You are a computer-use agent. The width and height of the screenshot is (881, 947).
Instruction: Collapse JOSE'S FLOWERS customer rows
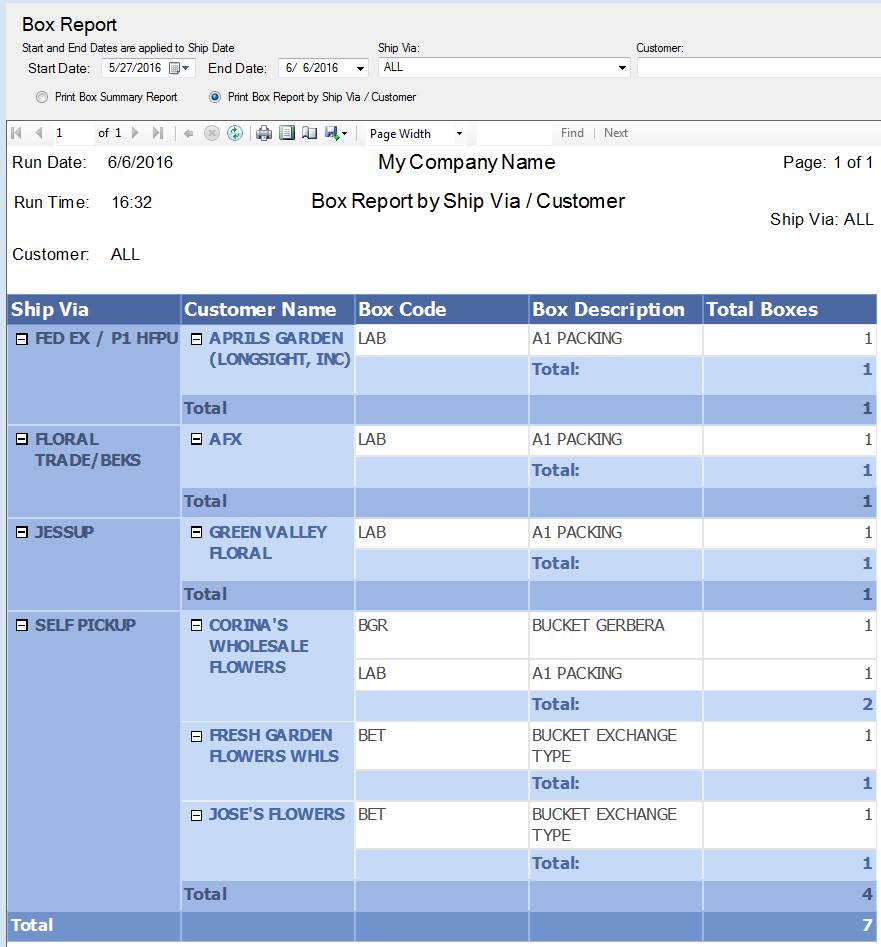coord(196,816)
